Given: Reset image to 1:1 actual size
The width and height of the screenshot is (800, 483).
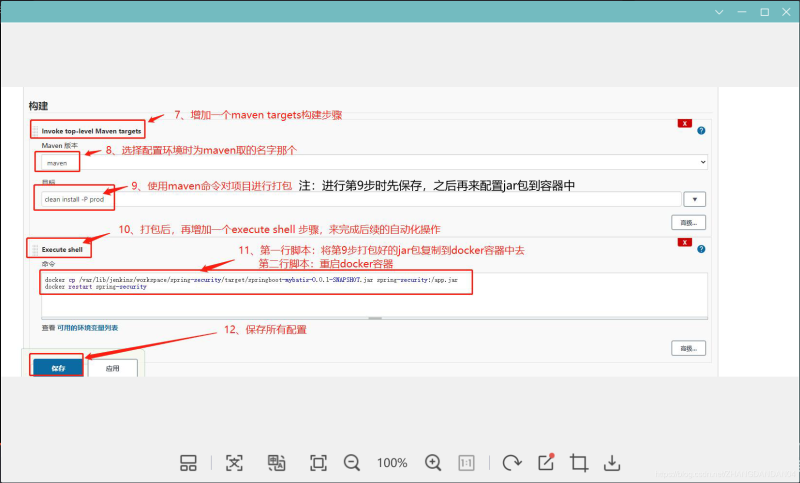Looking at the screenshot, I should [466, 463].
